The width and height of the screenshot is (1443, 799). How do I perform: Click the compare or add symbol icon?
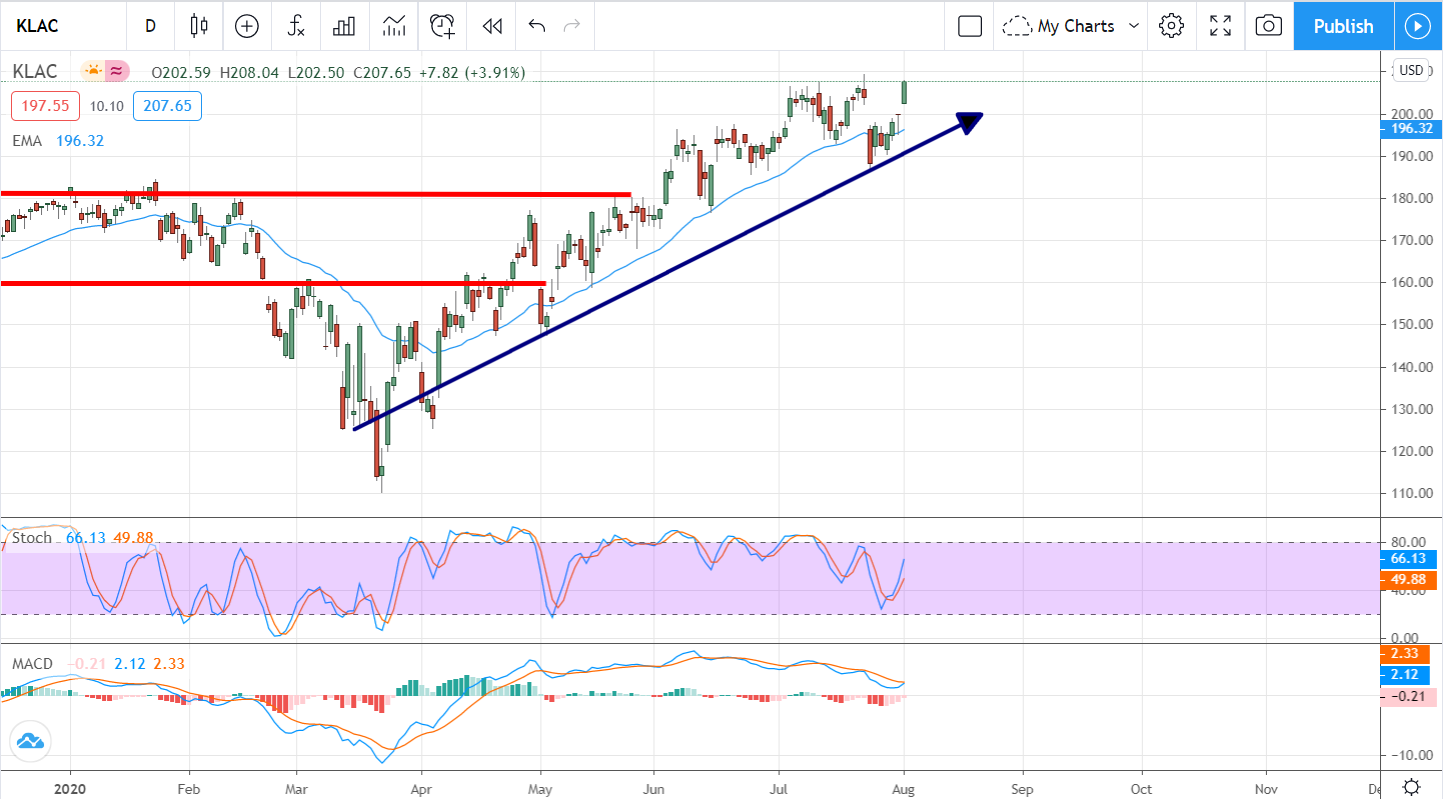click(x=246, y=26)
